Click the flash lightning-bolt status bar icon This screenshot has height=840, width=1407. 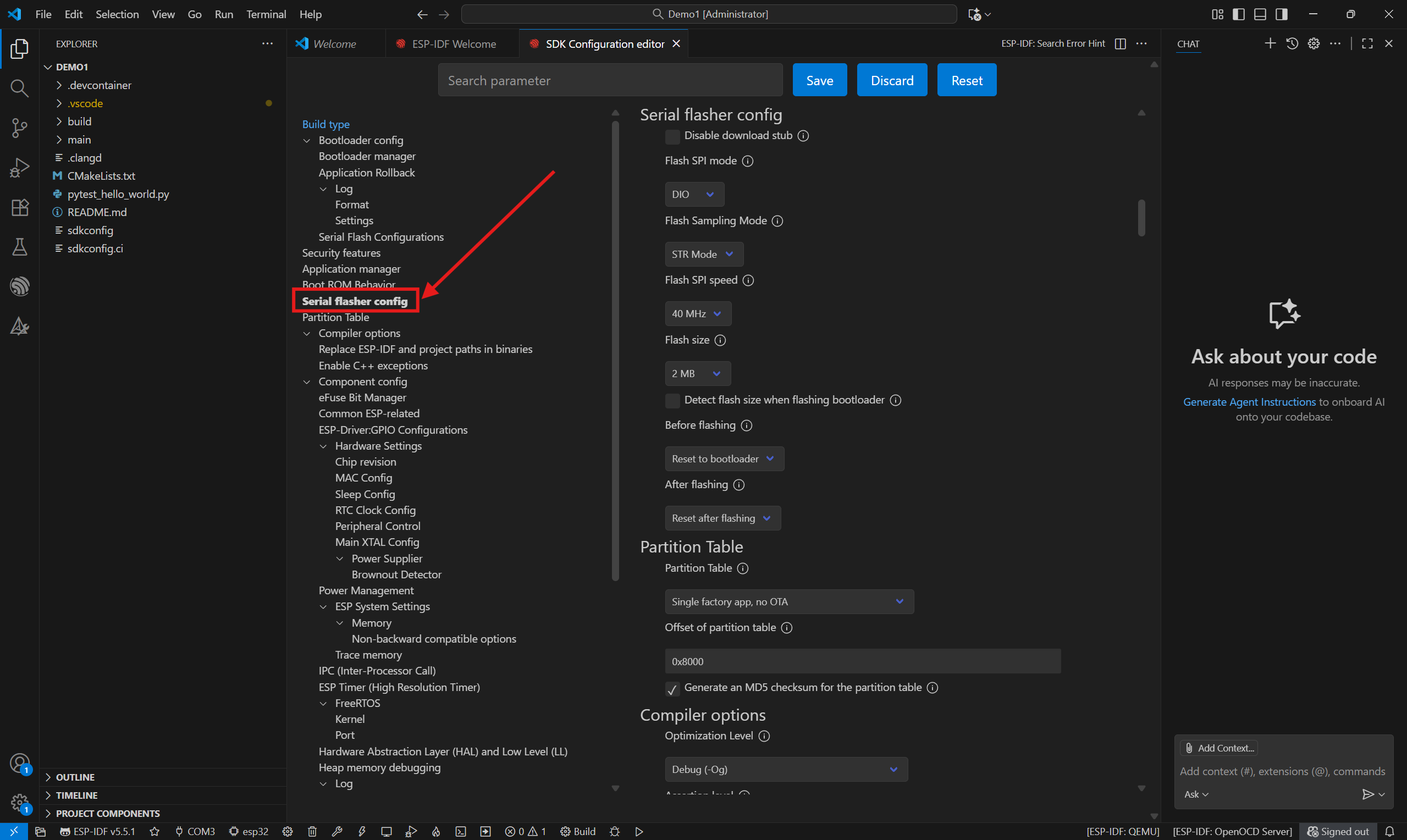[362, 831]
